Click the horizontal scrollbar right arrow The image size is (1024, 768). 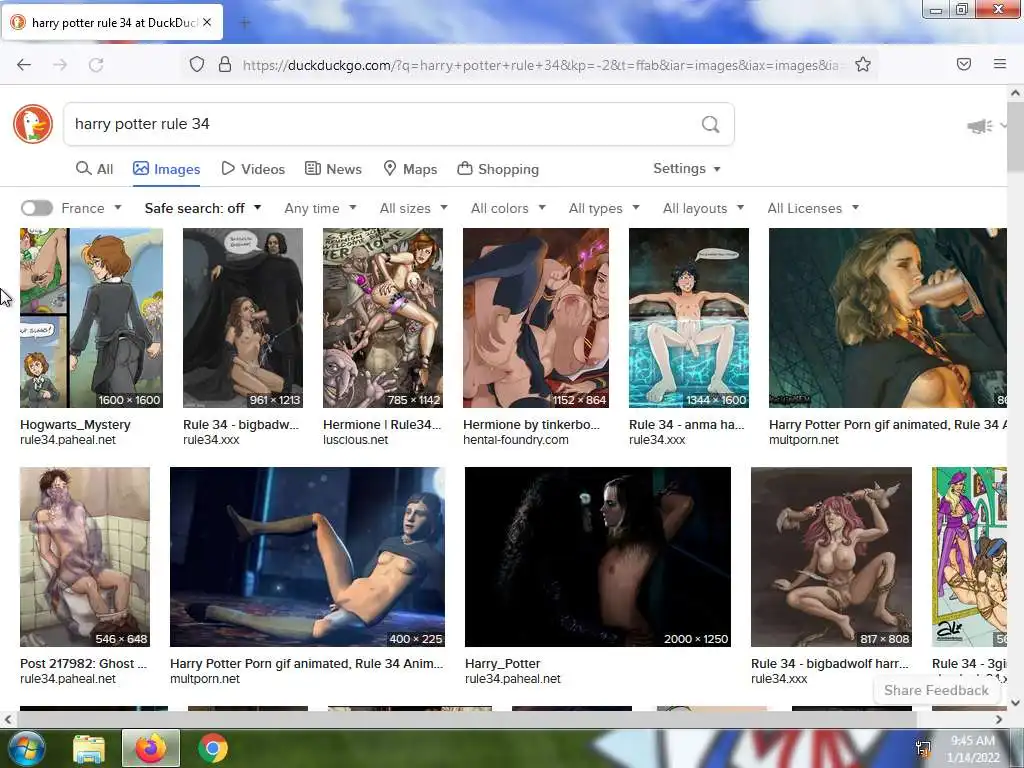coord(999,719)
